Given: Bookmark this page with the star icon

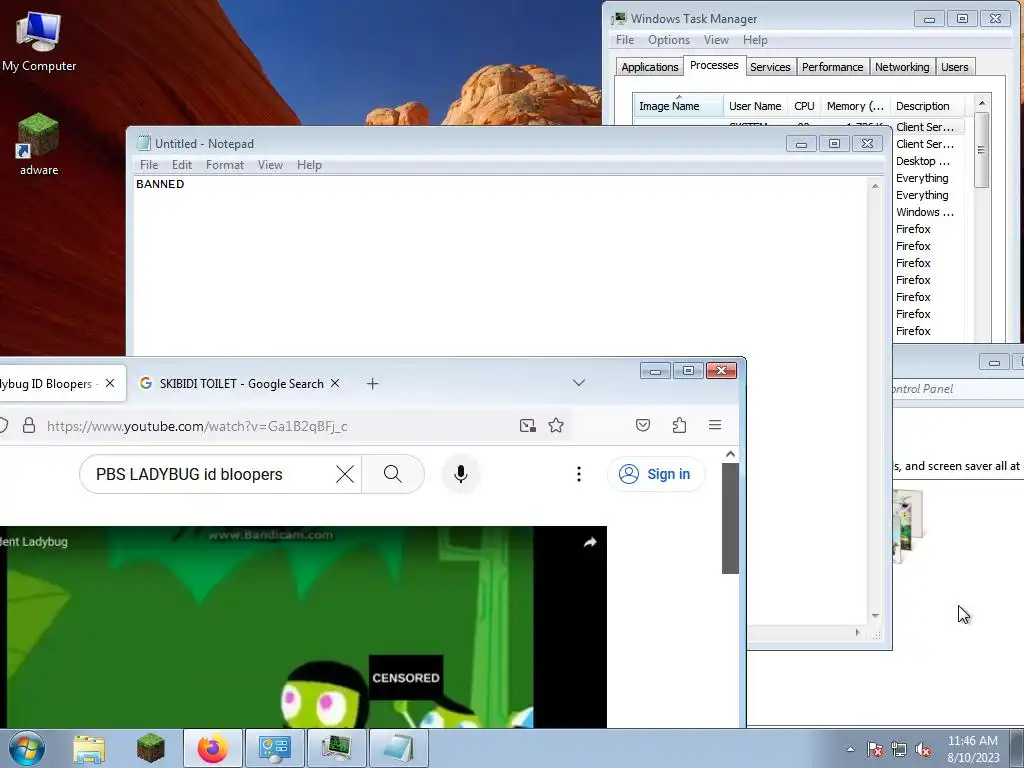Looking at the screenshot, I should coord(556,426).
